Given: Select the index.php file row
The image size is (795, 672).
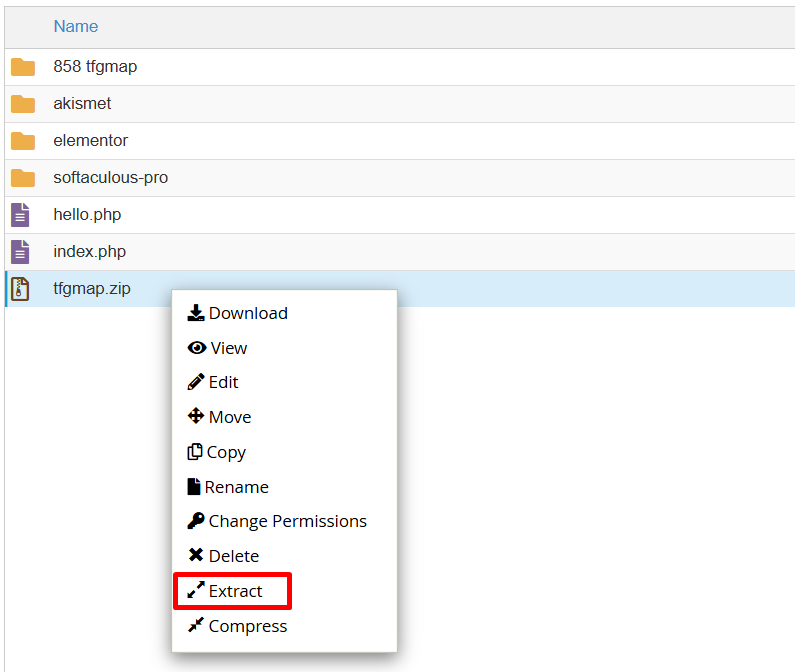Looking at the screenshot, I should [x=400, y=252].
